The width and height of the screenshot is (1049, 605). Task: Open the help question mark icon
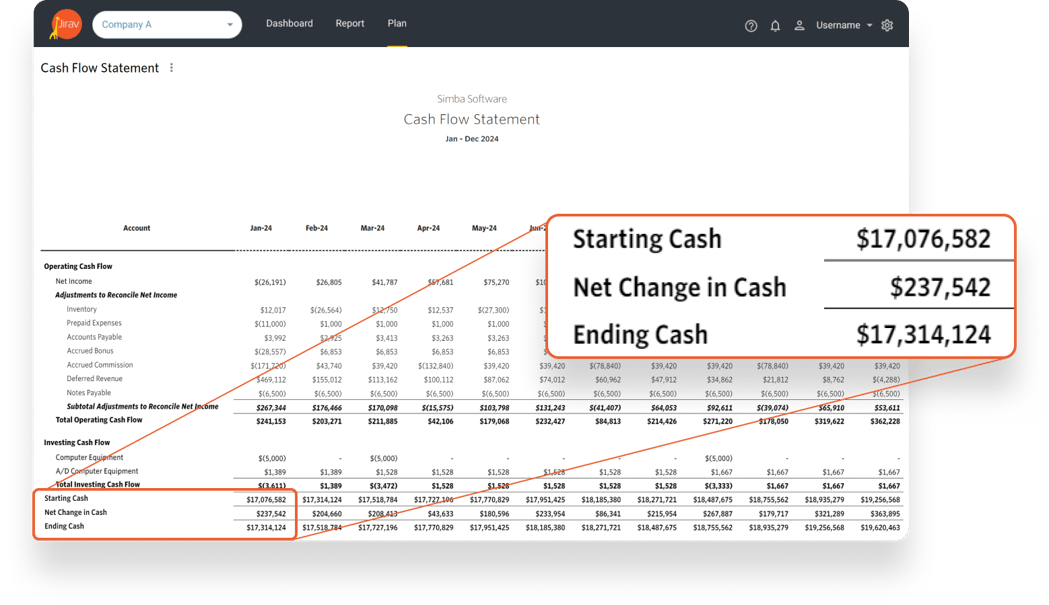[x=751, y=26]
